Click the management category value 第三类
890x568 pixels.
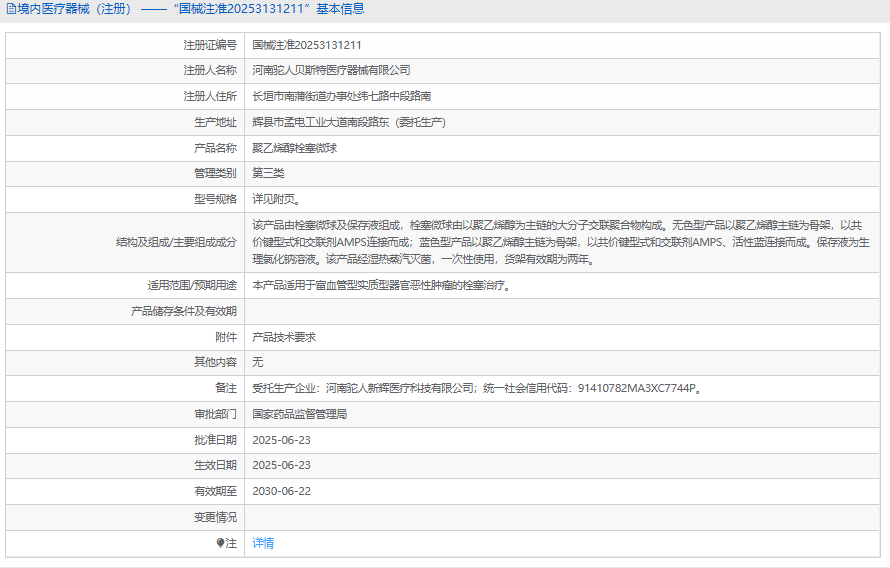[268, 173]
